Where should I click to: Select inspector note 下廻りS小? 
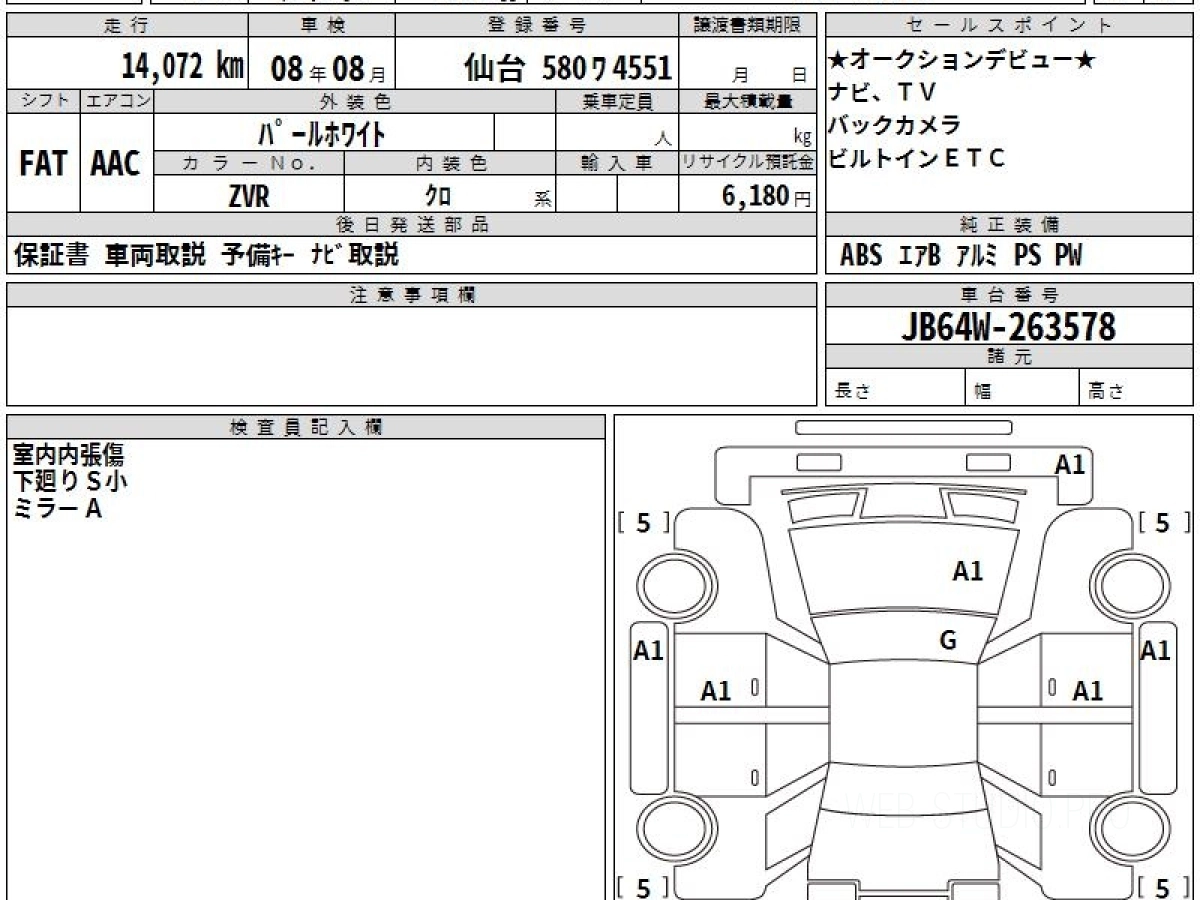tap(70, 482)
